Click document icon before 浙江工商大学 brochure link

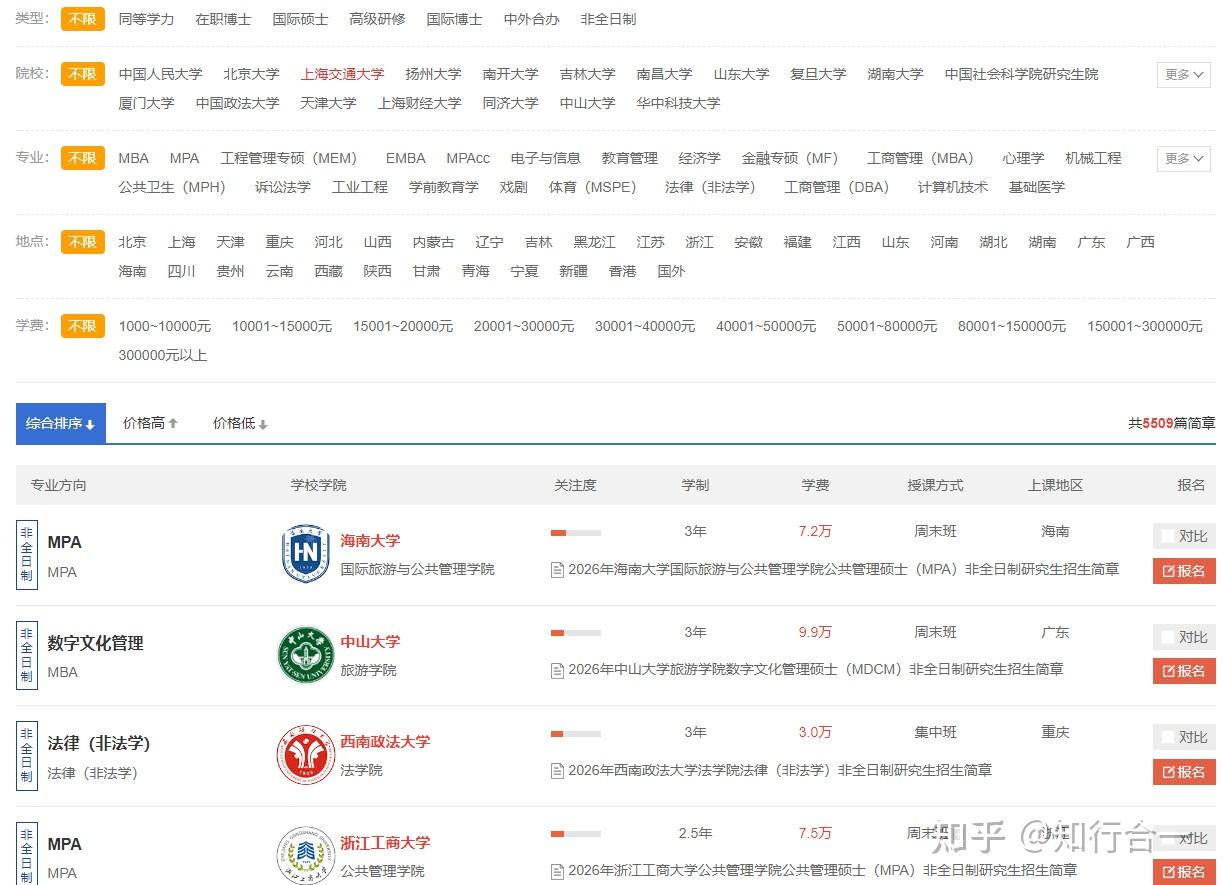pyautogui.click(x=558, y=871)
